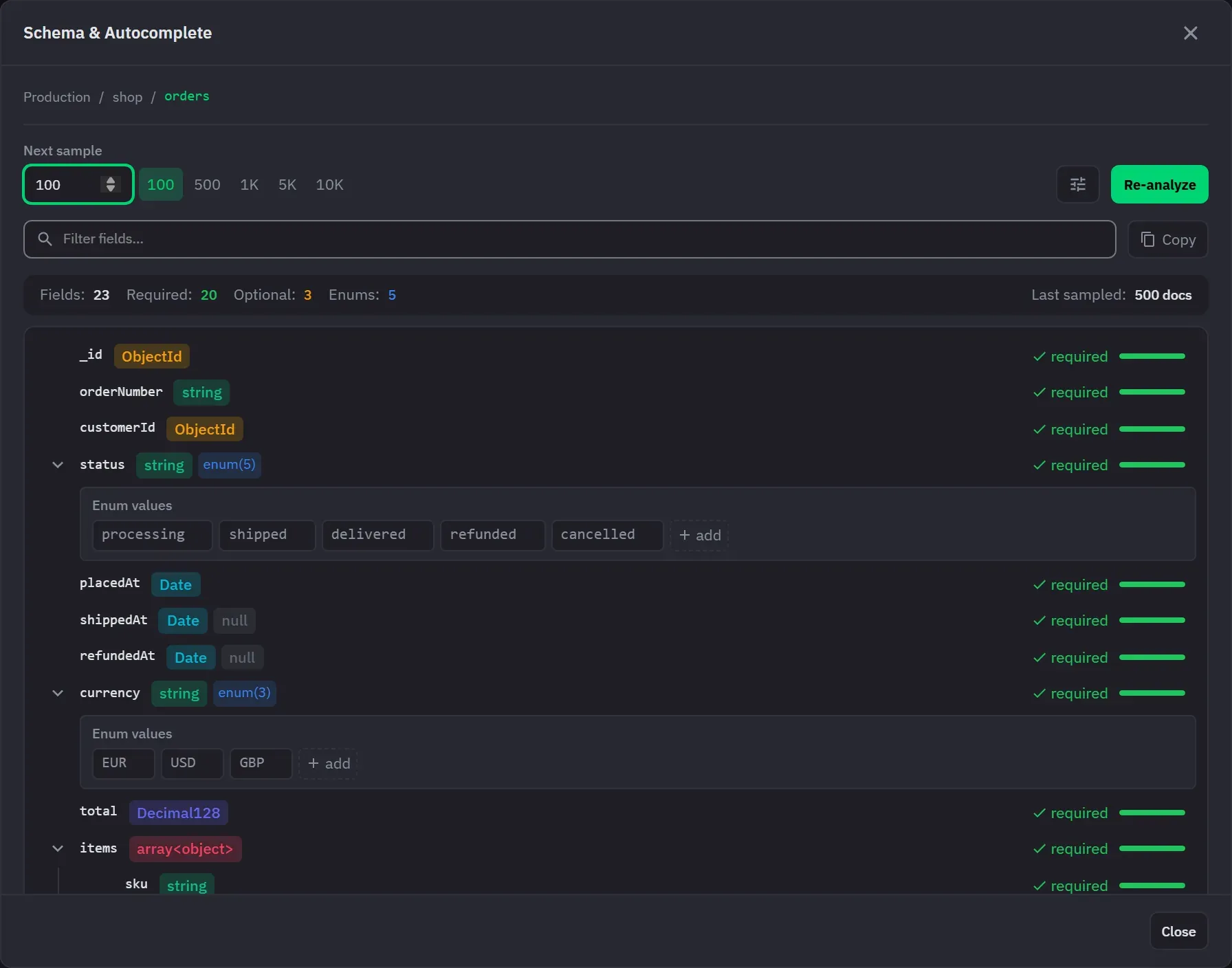This screenshot has height=968, width=1232.
Task: Click the enum(3) badge on currency
Action: pyautogui.click(x=244, y=693)
